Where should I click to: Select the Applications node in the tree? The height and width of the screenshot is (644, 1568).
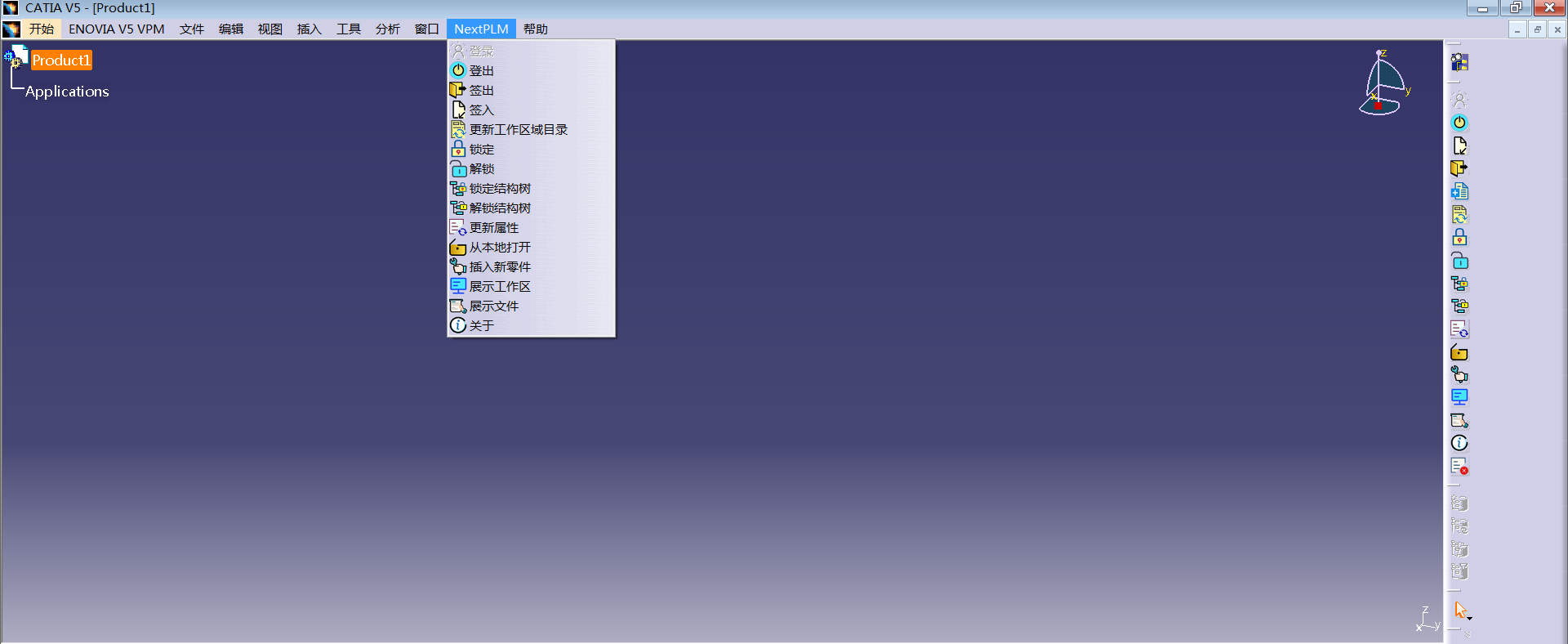67,92
